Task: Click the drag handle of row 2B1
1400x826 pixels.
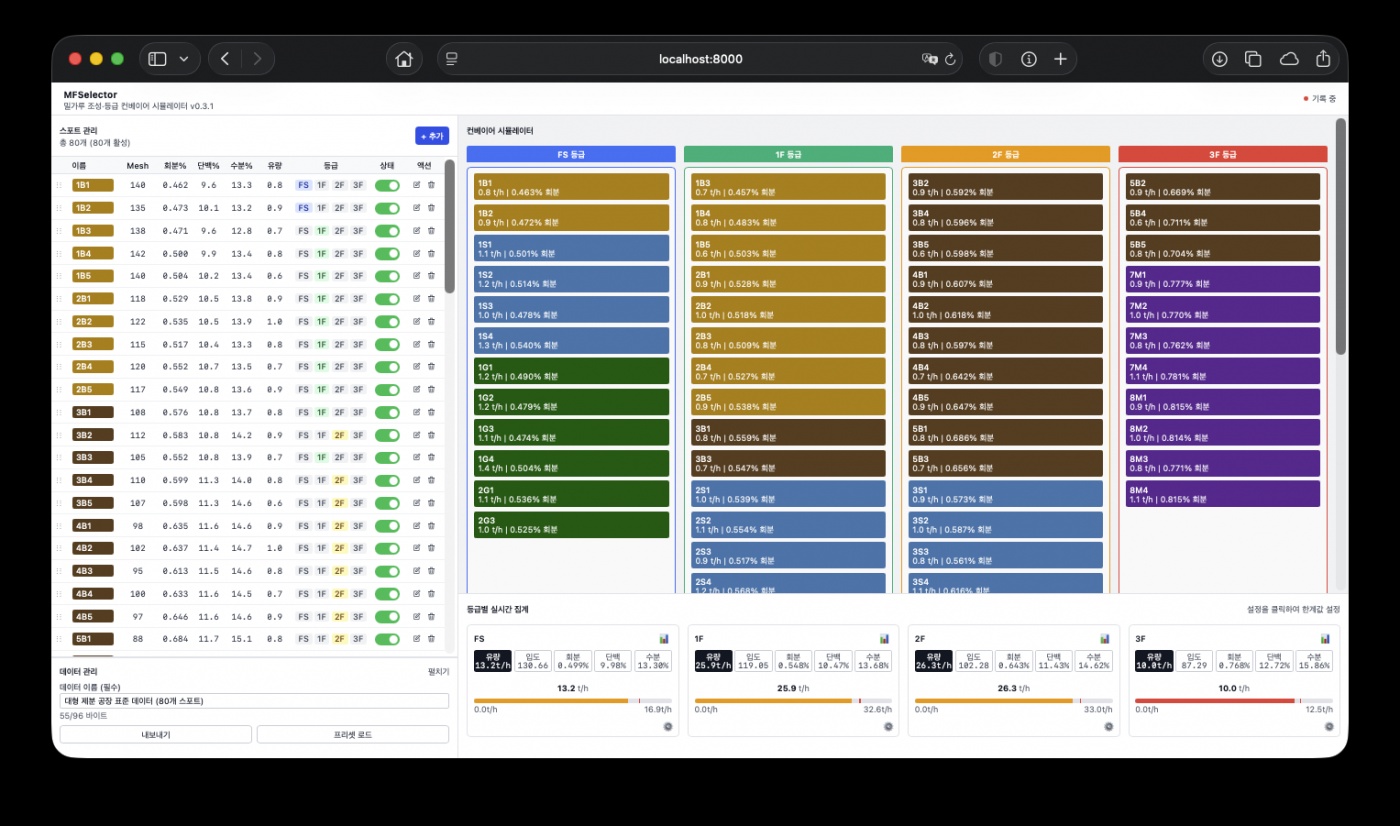Action: tap(59, 299)
